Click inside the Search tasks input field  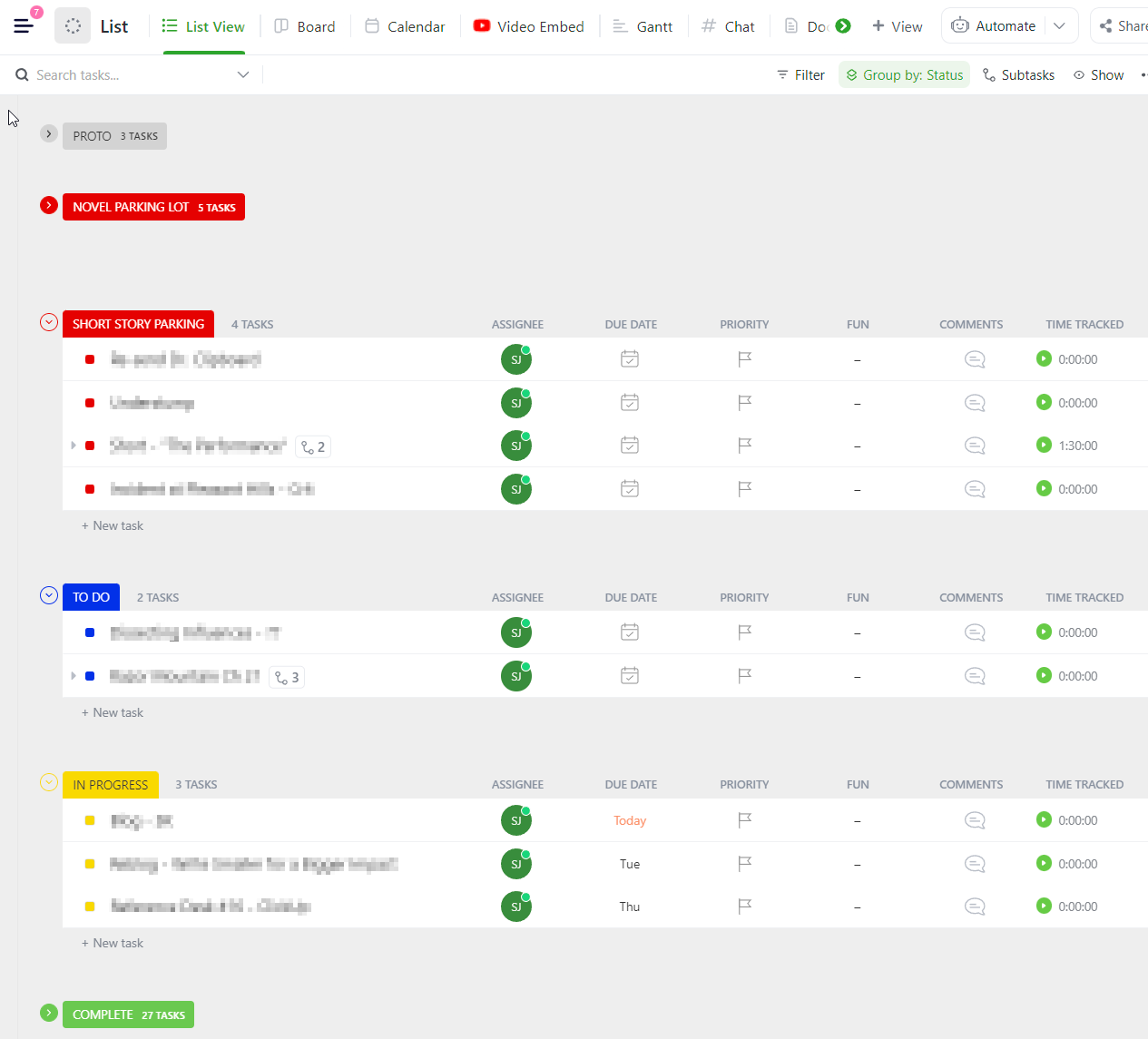[x=118, y=74]
